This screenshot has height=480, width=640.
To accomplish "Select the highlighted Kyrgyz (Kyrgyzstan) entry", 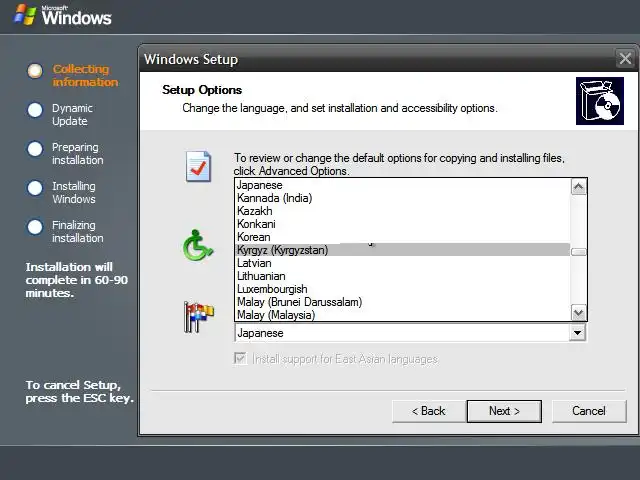I will (x=403, y=250).
